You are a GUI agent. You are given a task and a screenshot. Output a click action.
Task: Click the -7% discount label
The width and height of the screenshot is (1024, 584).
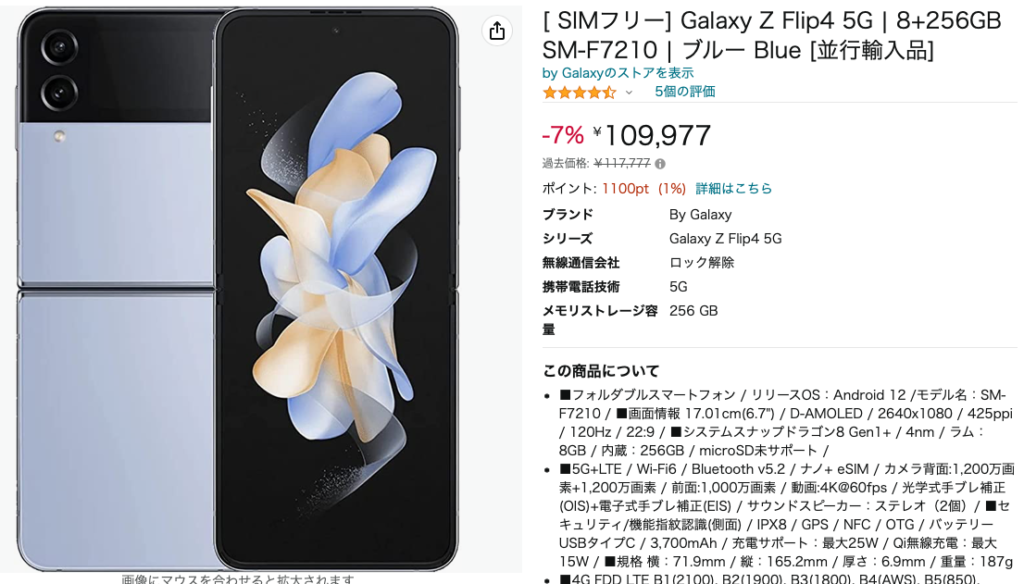[563, 135]
